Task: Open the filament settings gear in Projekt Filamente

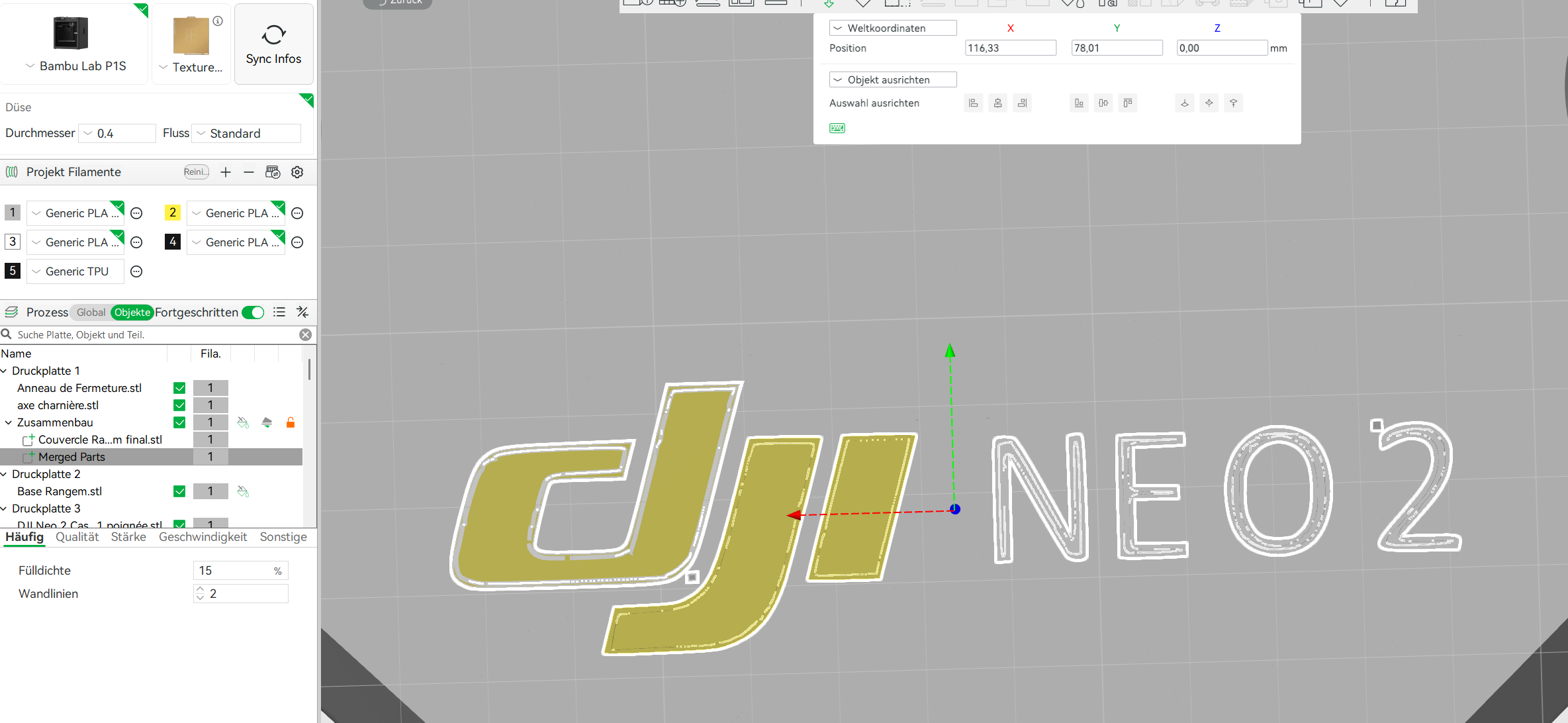Action: pos(297,172)
